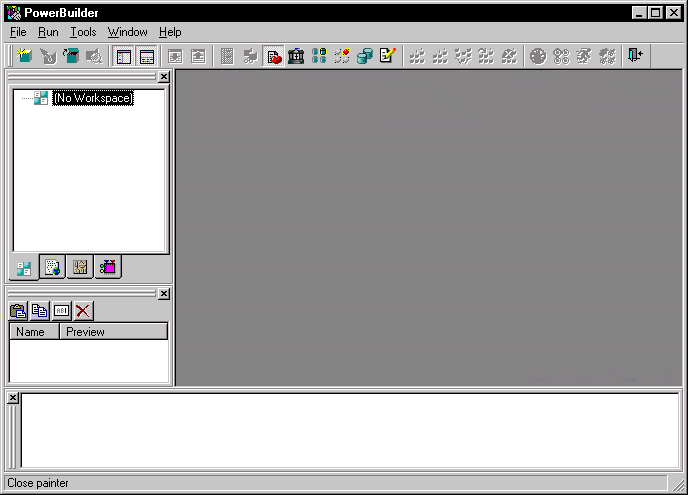Click the Stop build icon

509,56
